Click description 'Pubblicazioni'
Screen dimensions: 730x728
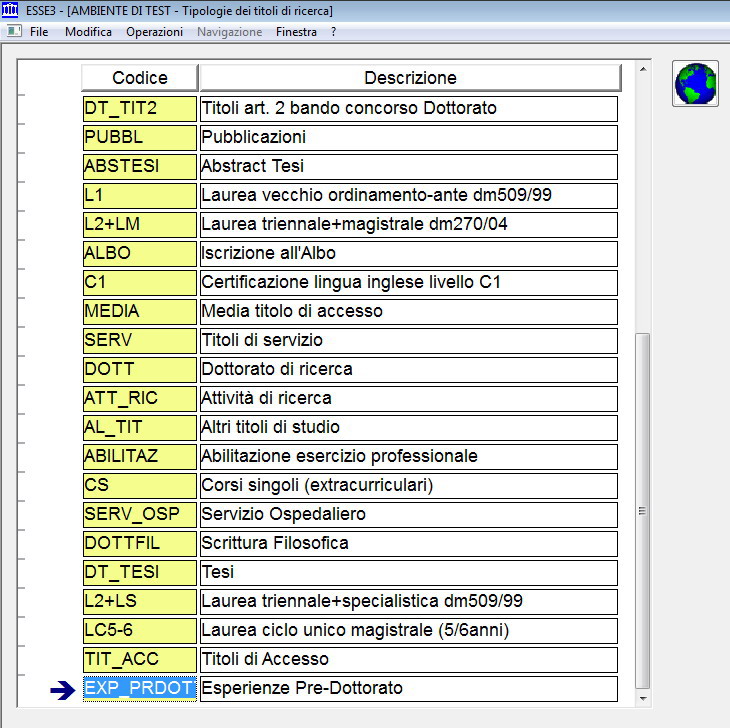[x=409, y=138]
